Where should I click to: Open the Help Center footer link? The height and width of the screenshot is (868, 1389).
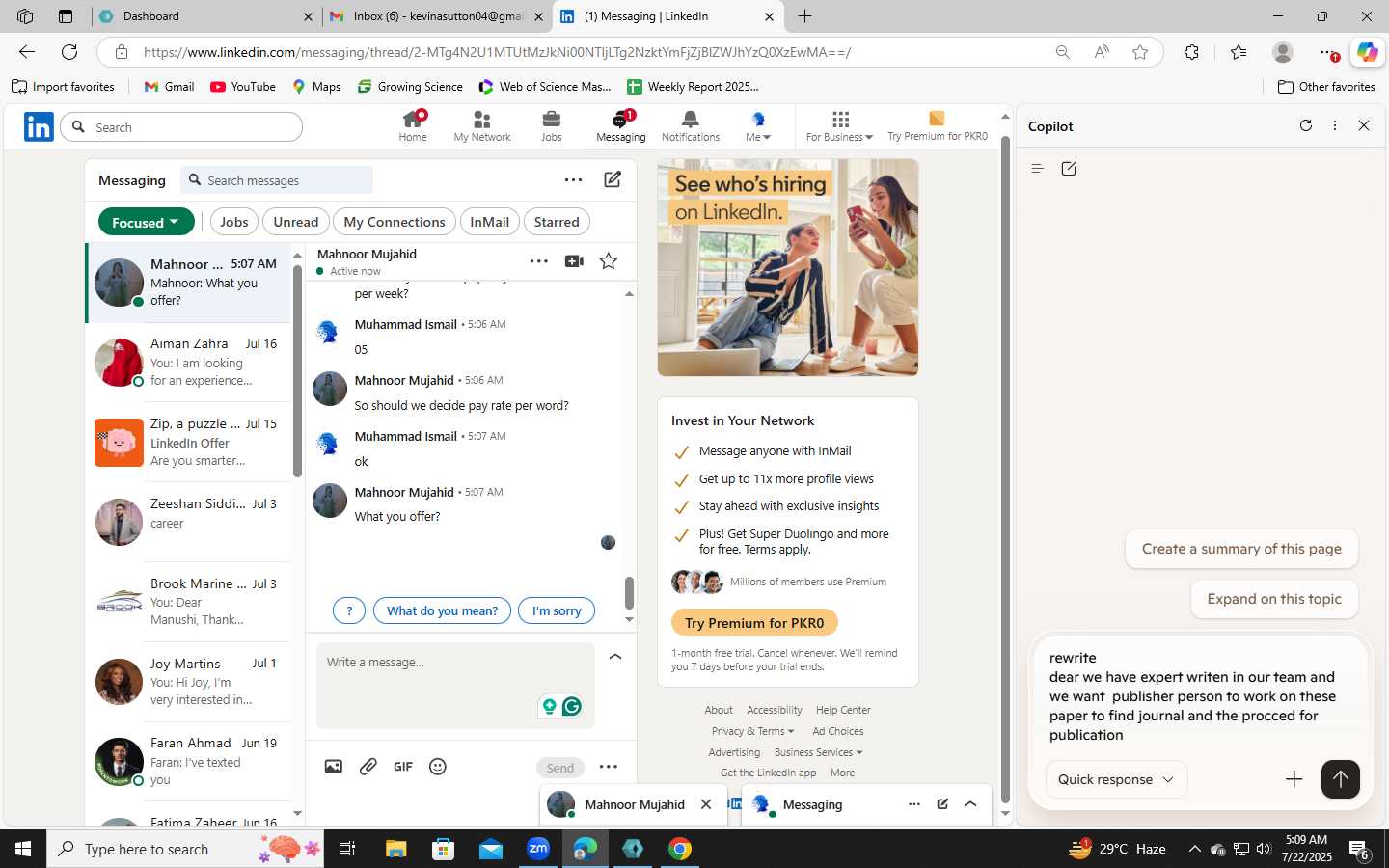[x=843, y=710]
